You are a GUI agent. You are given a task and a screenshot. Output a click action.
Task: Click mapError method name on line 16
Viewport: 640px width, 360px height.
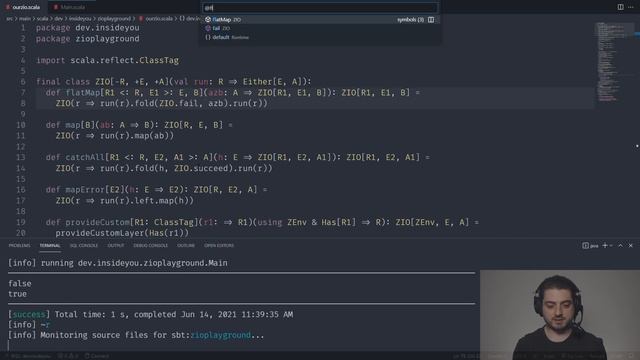(x=85, y=189)
